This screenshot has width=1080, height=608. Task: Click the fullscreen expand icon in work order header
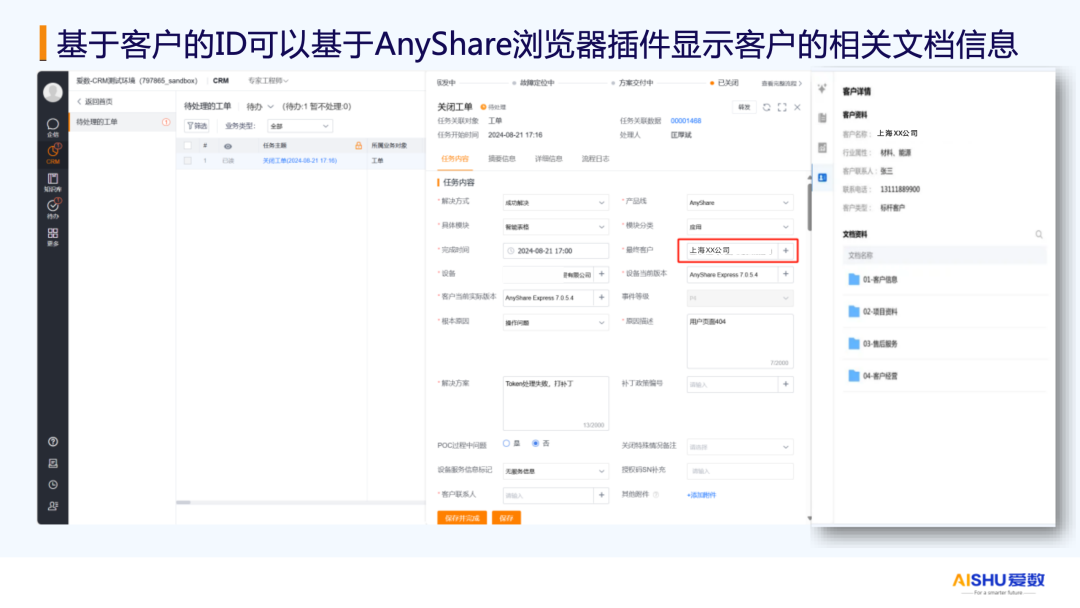(782, 107)
